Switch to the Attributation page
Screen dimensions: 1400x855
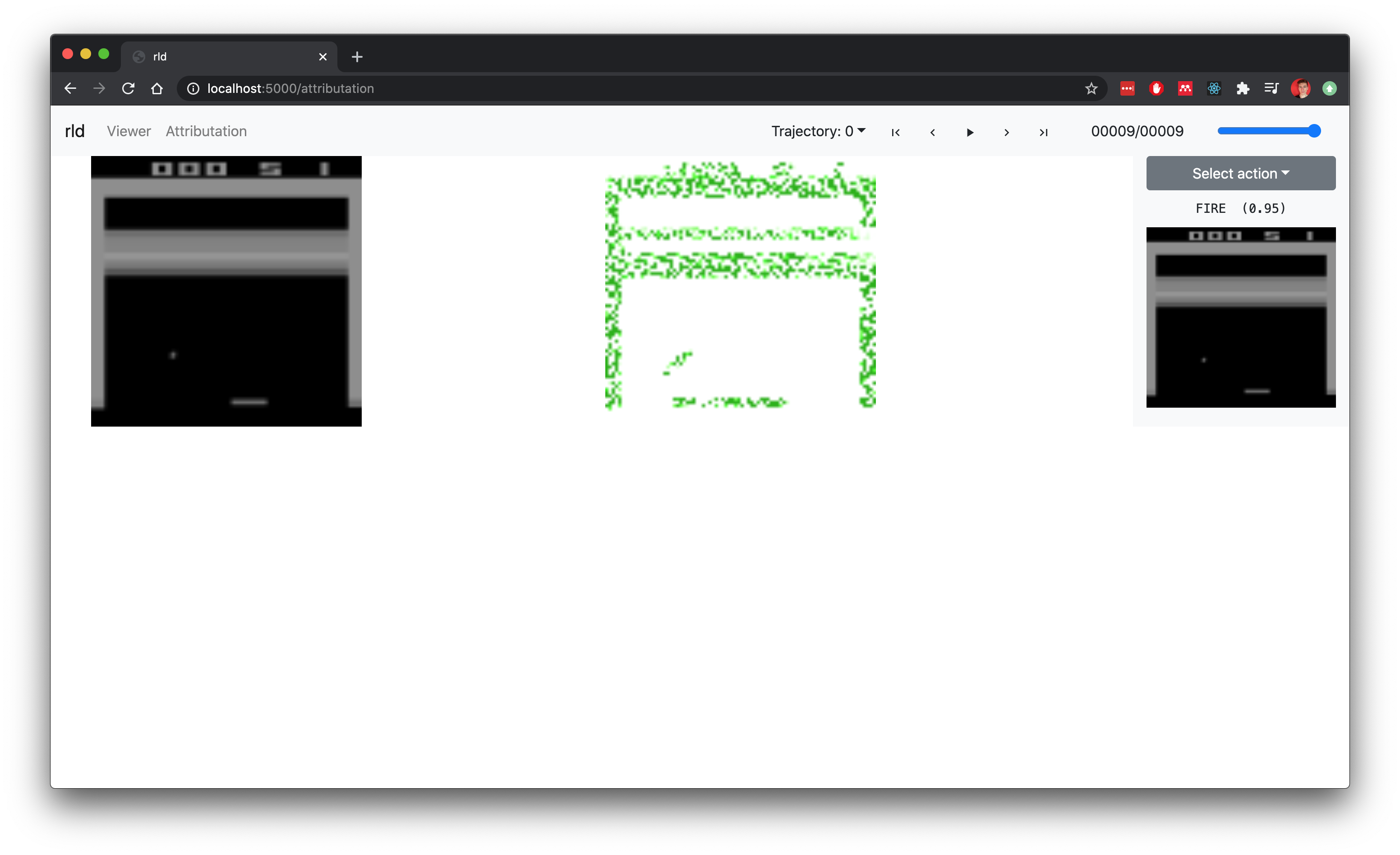tap(206, 131)
